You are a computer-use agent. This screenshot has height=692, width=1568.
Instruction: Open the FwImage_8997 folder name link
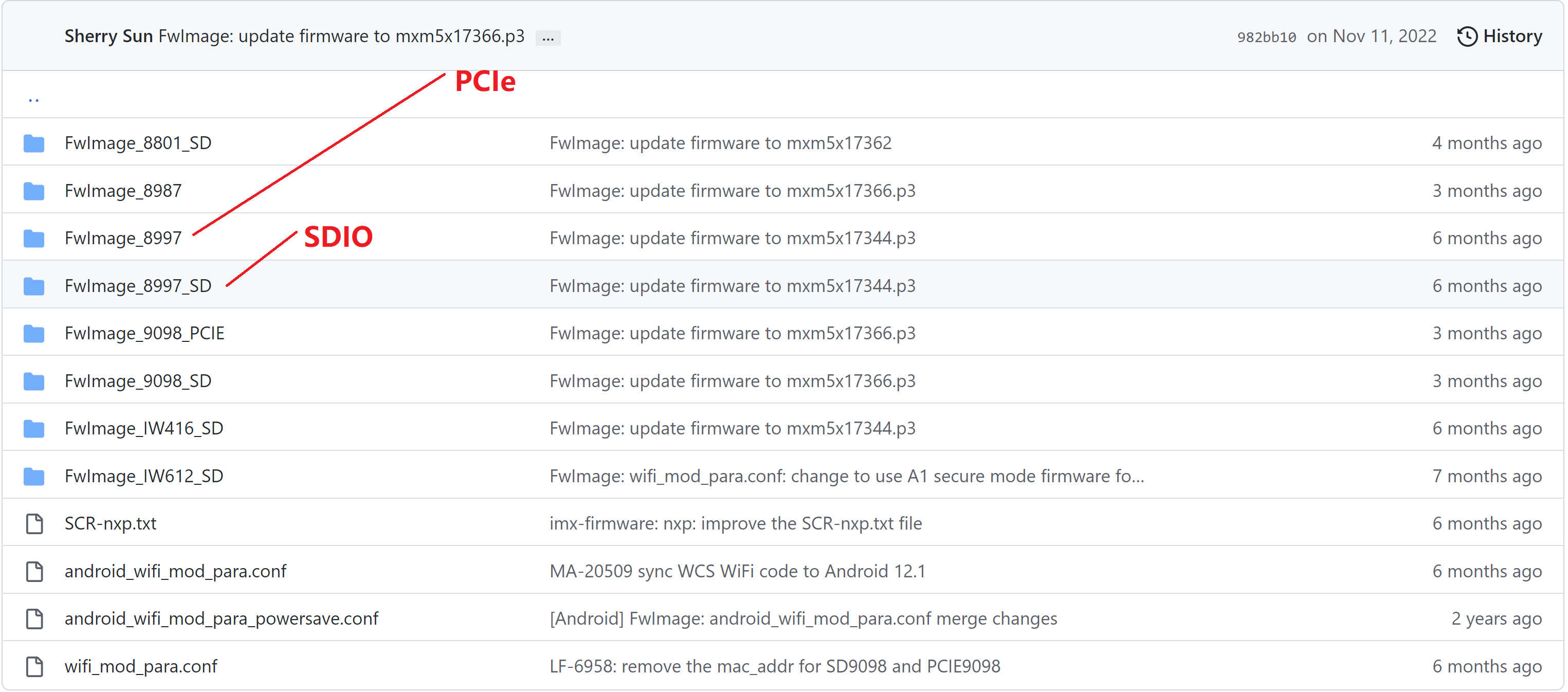coord(123,239)
